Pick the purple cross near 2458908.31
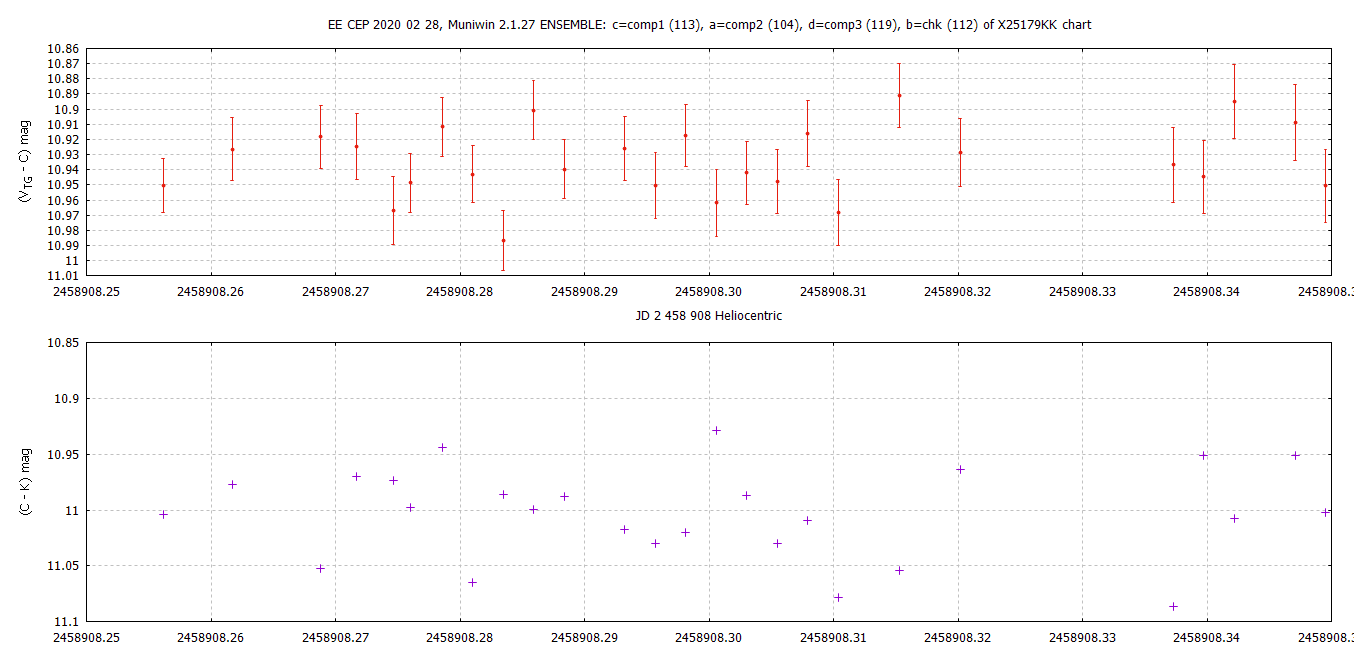Viewport: 1354px width, 654px height. click(x=838, y=597)
